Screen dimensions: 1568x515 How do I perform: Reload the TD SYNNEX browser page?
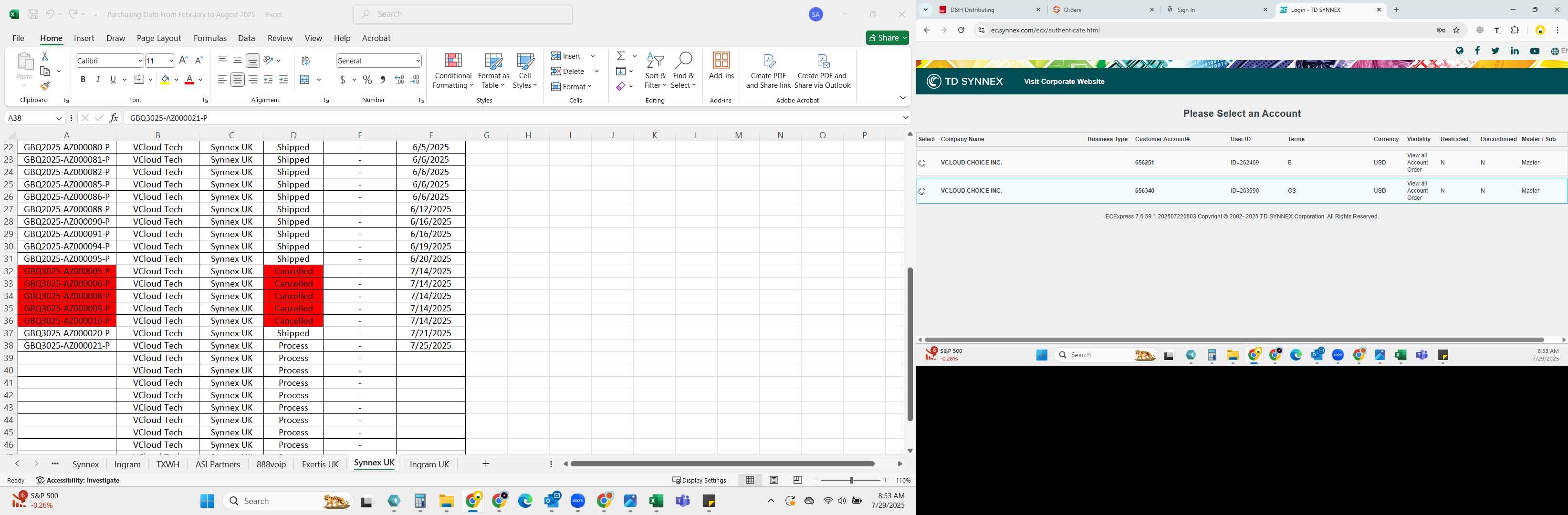tap(961, 30)
